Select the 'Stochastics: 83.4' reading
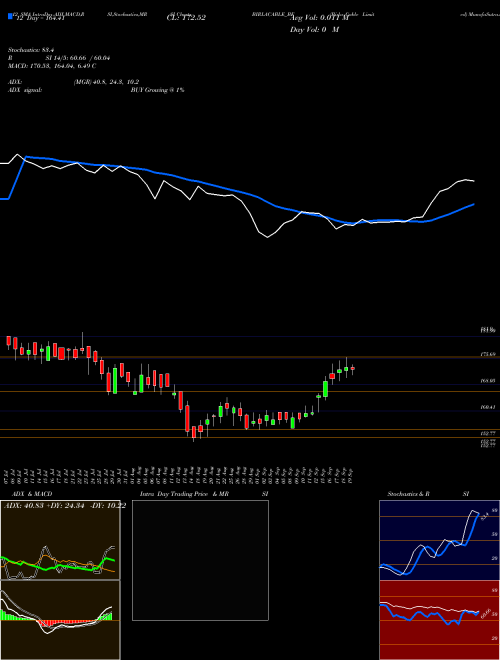This screenshot has height=660, width=500. [x=31, y=50]
